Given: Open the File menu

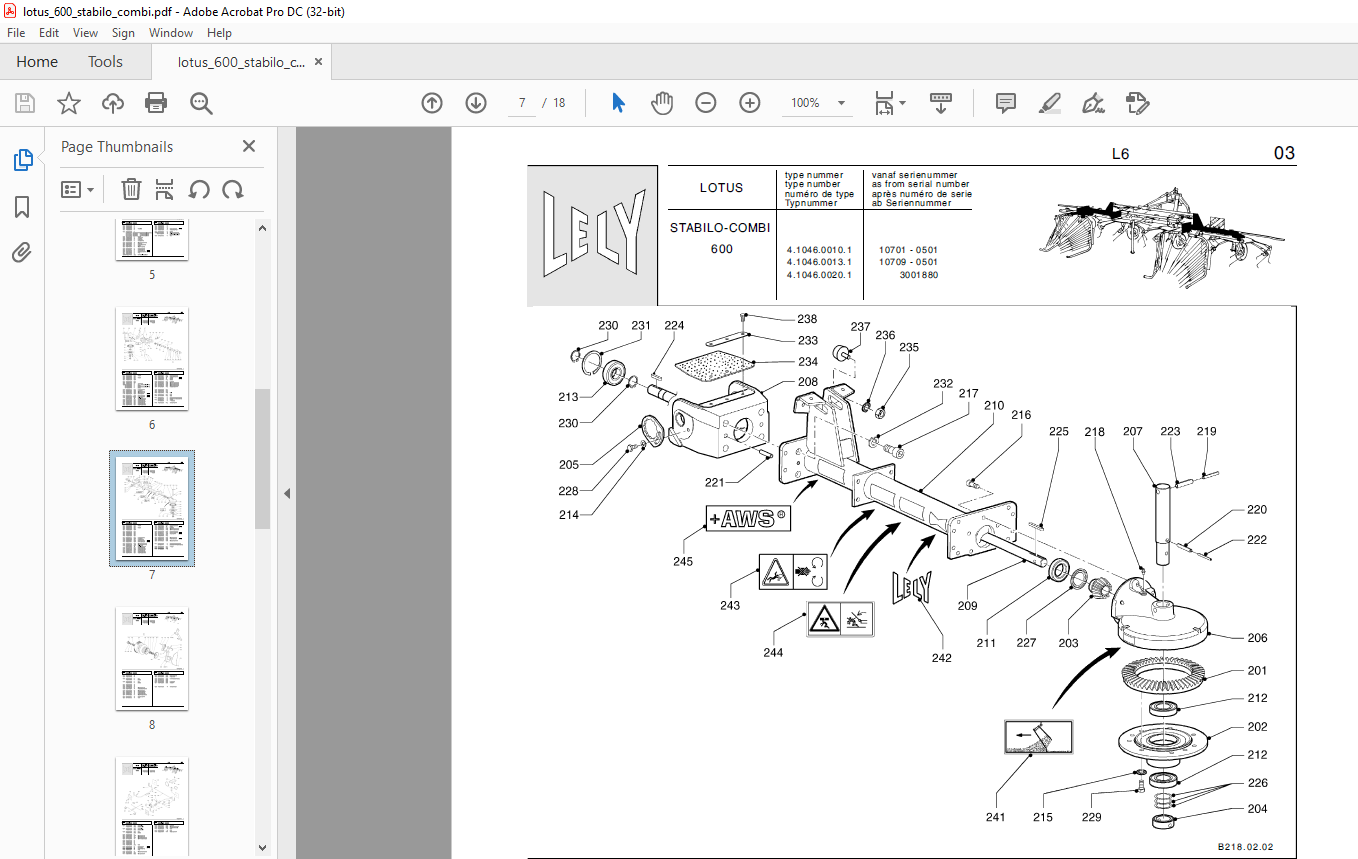Looking at the screenshot, I should [16, 33].
